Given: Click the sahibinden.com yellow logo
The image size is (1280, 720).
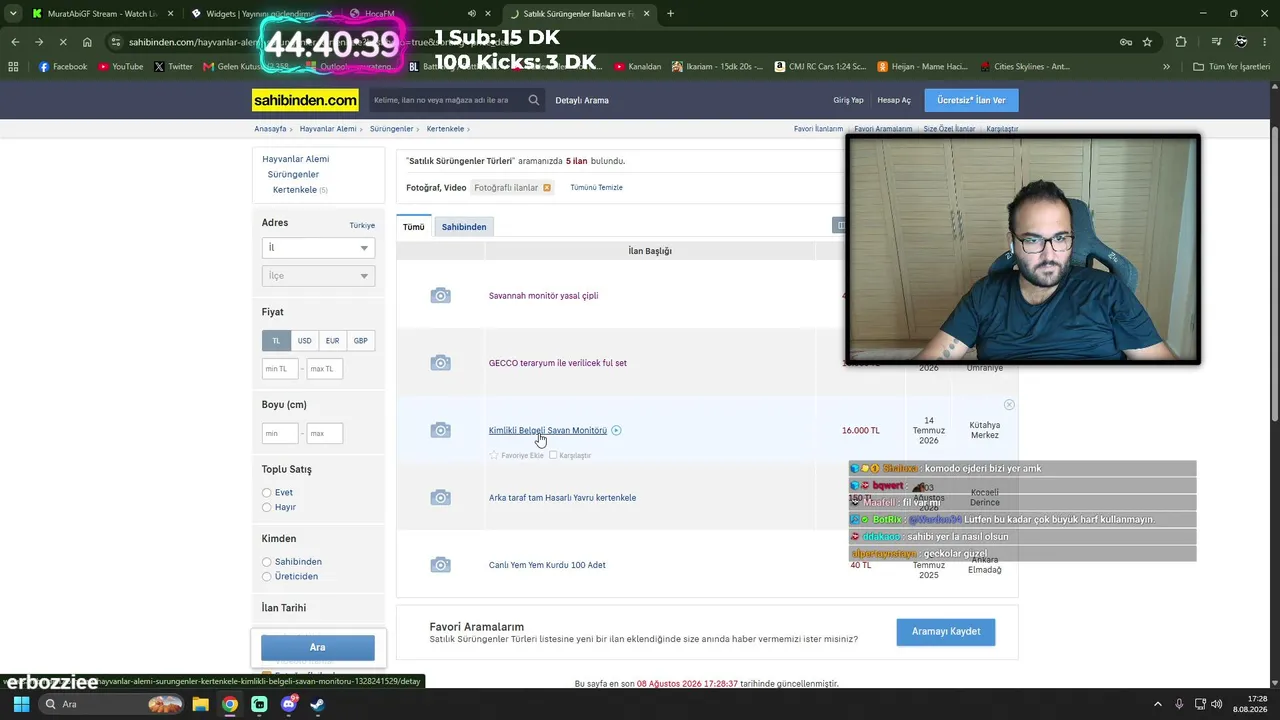Looking at the screenshot, I should [305, 100].
